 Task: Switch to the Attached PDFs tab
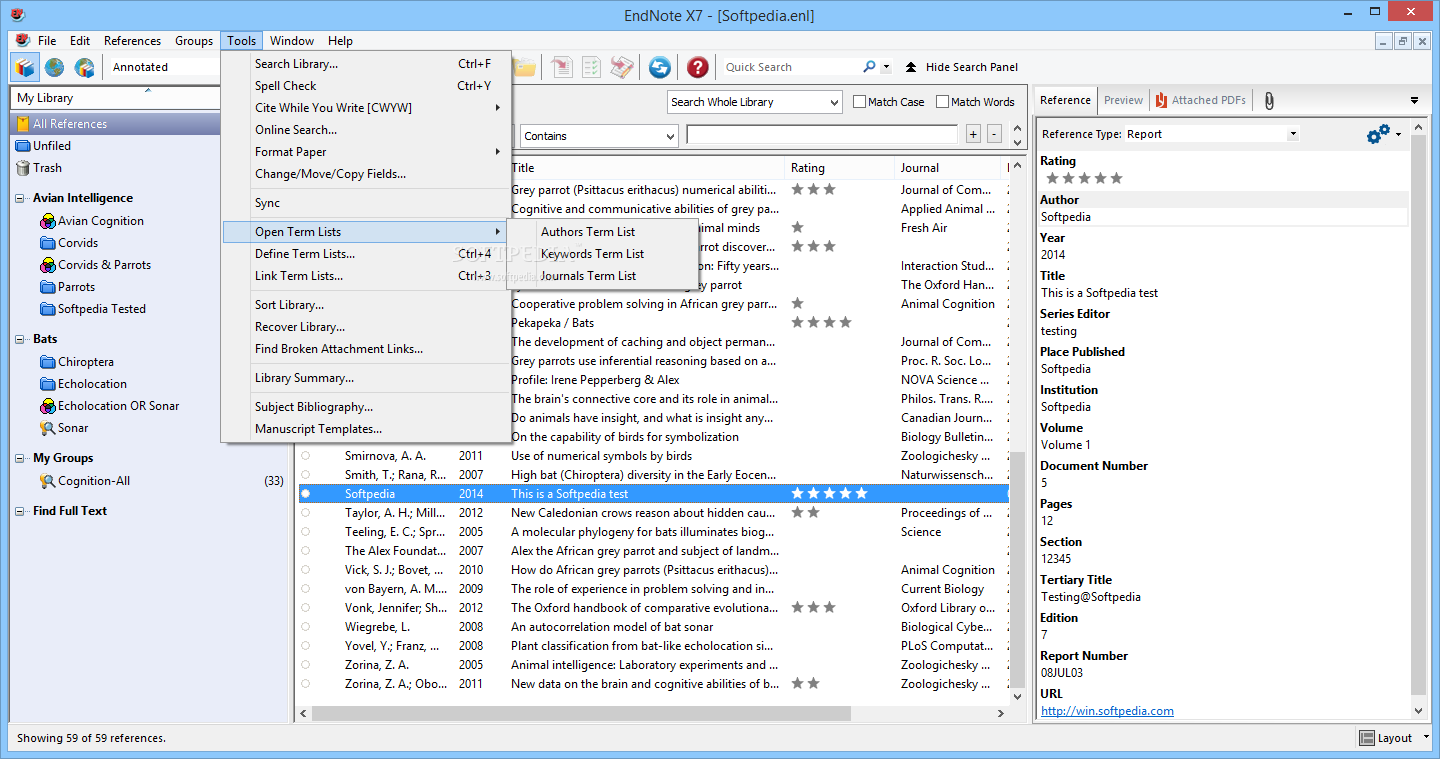tap(1200, 100)
